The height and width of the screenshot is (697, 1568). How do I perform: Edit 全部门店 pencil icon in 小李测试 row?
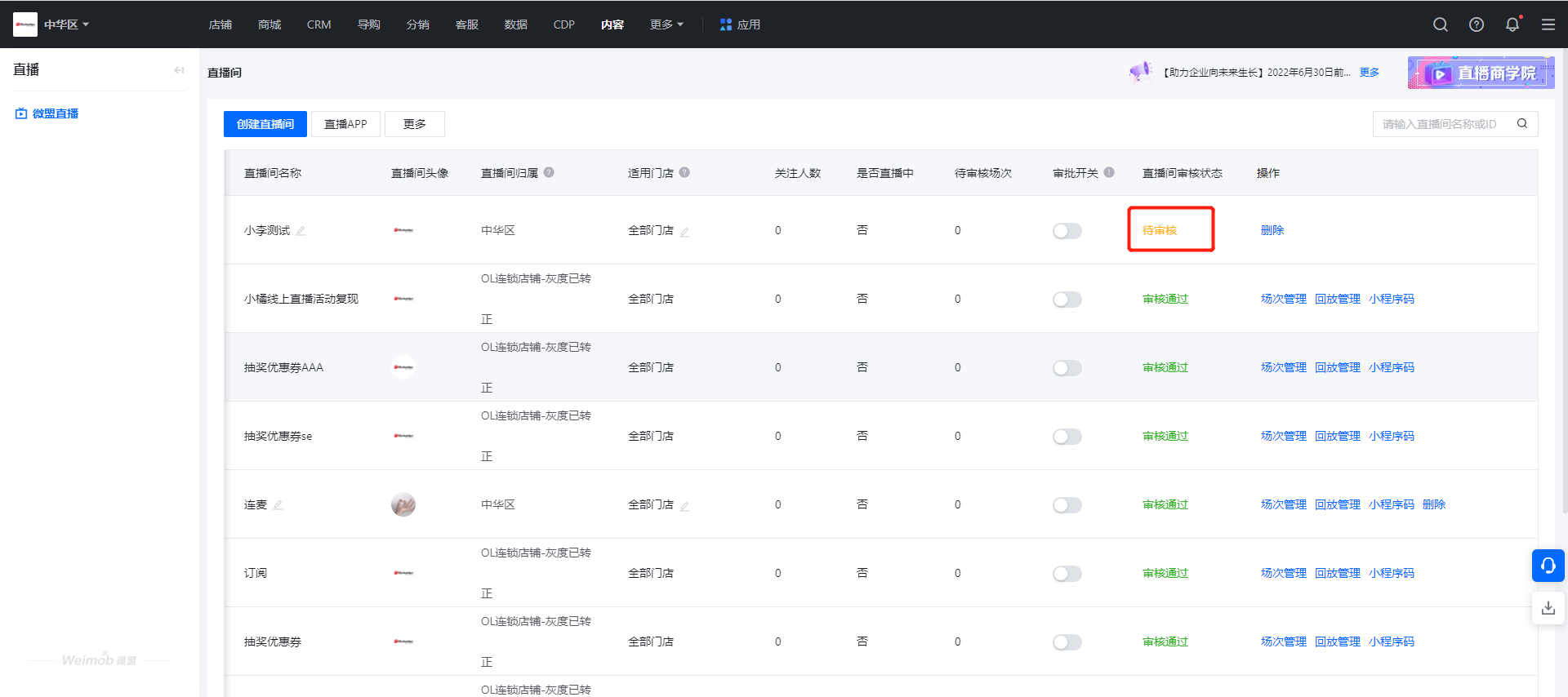684,232
